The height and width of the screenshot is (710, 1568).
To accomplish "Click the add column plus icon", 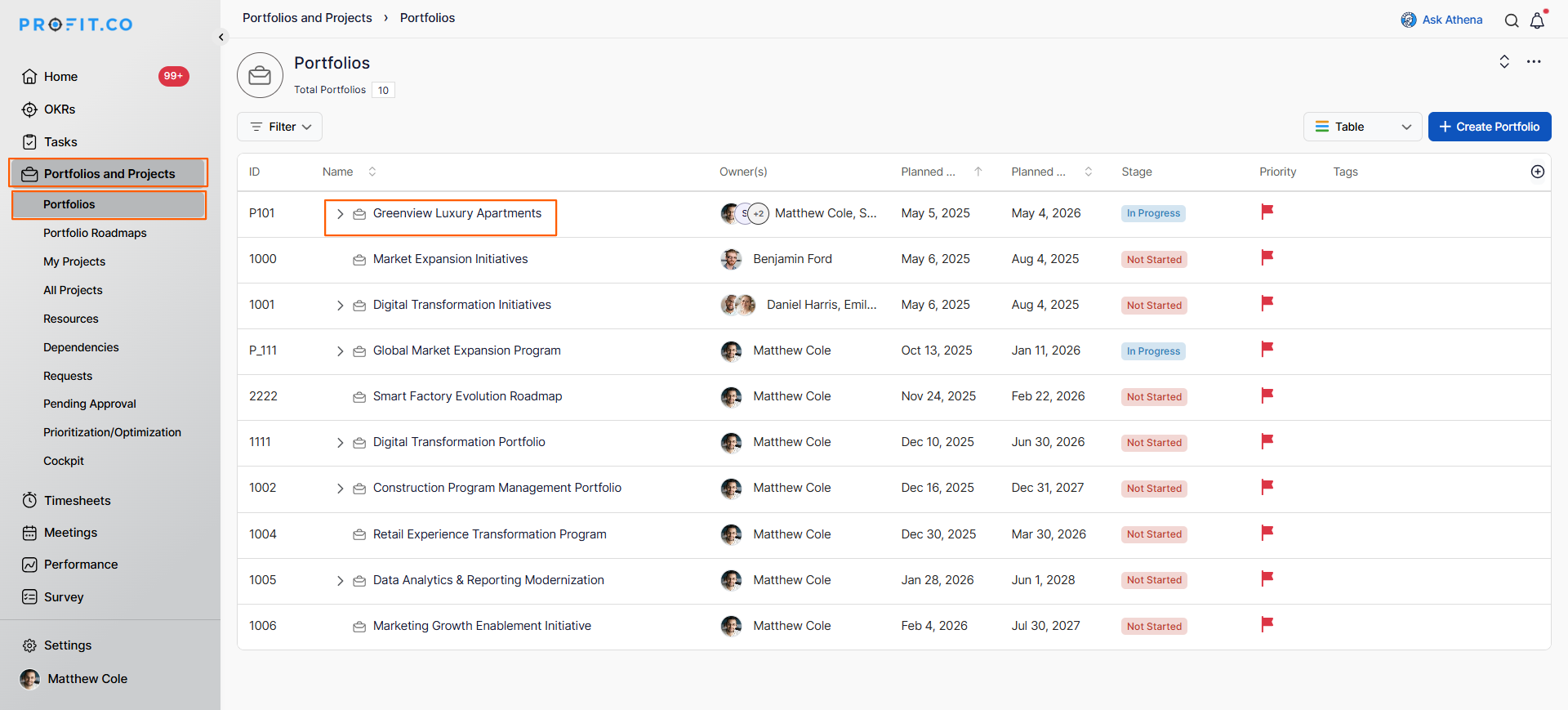I will tap(1537, 172).
